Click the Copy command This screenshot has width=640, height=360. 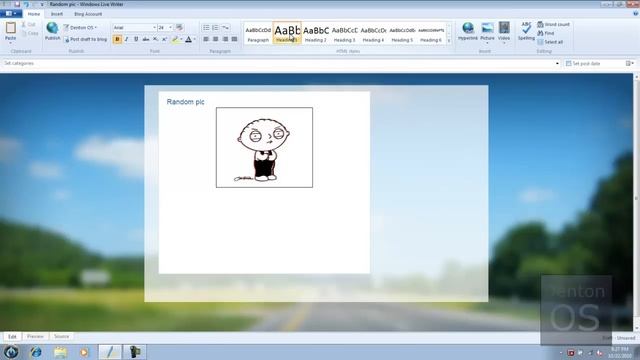30,33
